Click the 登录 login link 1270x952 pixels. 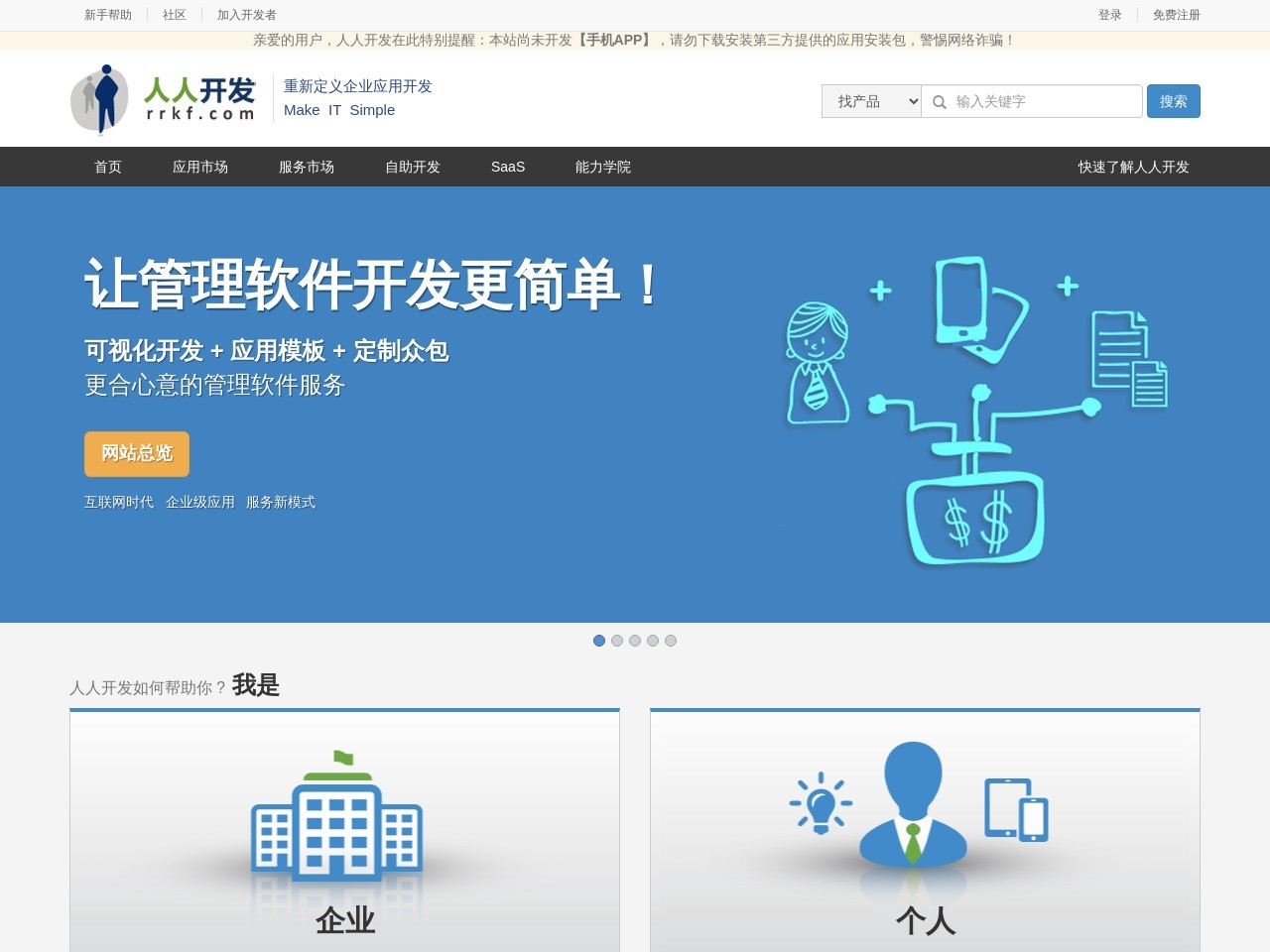1109,15
